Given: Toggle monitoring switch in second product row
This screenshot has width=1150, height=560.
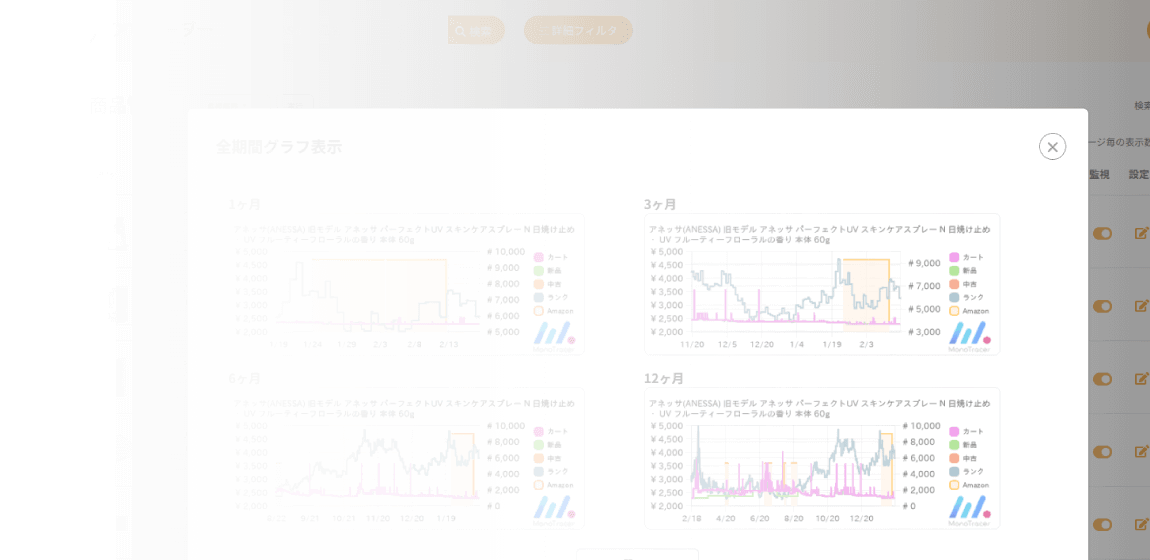Looking at the screenshot, I should 1102,306.
